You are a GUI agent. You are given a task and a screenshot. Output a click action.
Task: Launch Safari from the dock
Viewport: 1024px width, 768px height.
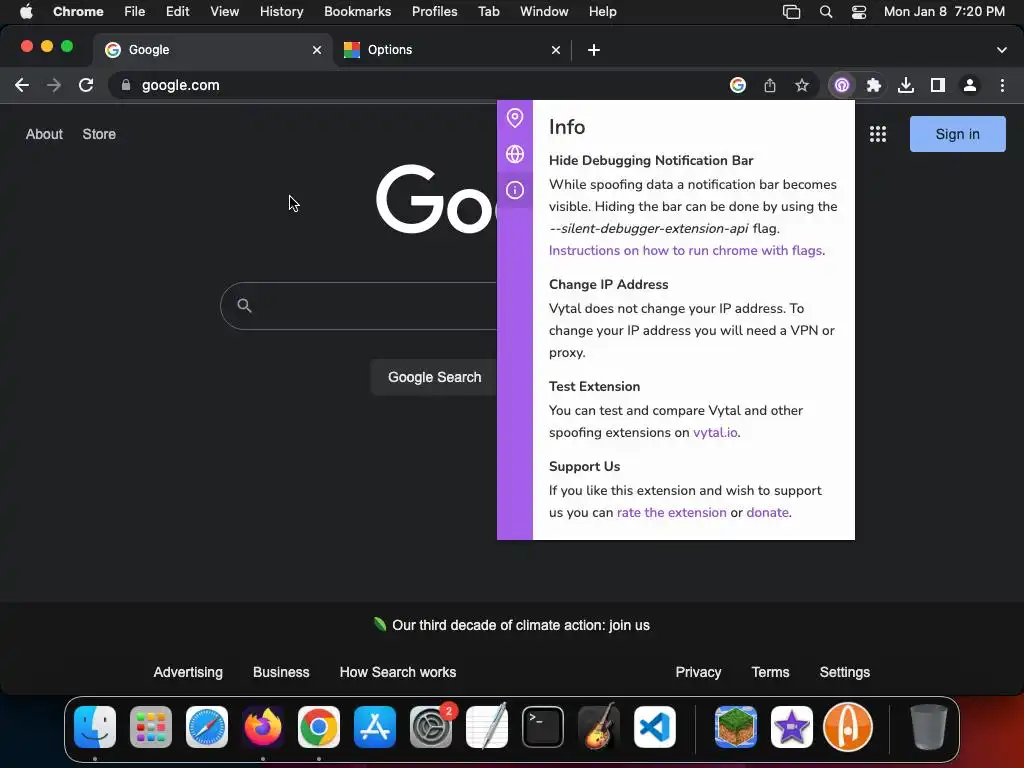click(207, 727)
